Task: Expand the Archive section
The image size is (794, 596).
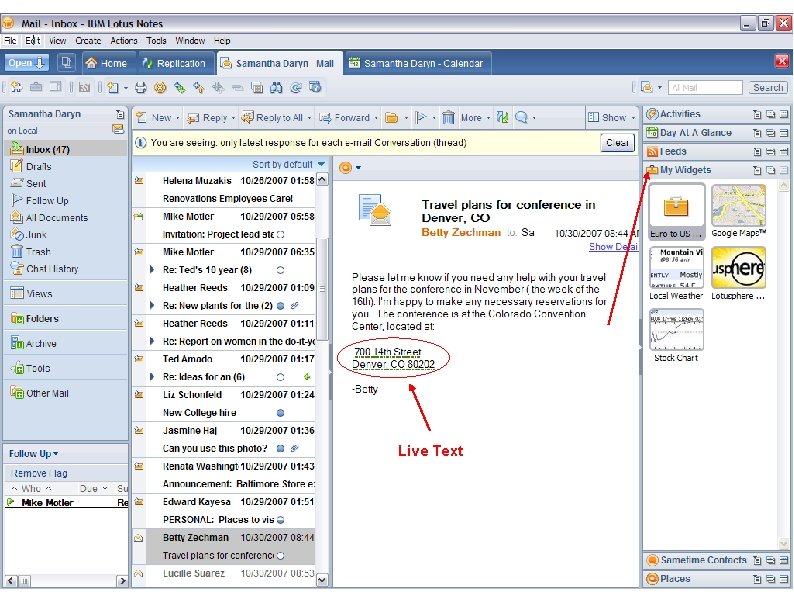Action: (x=41, y=343)
